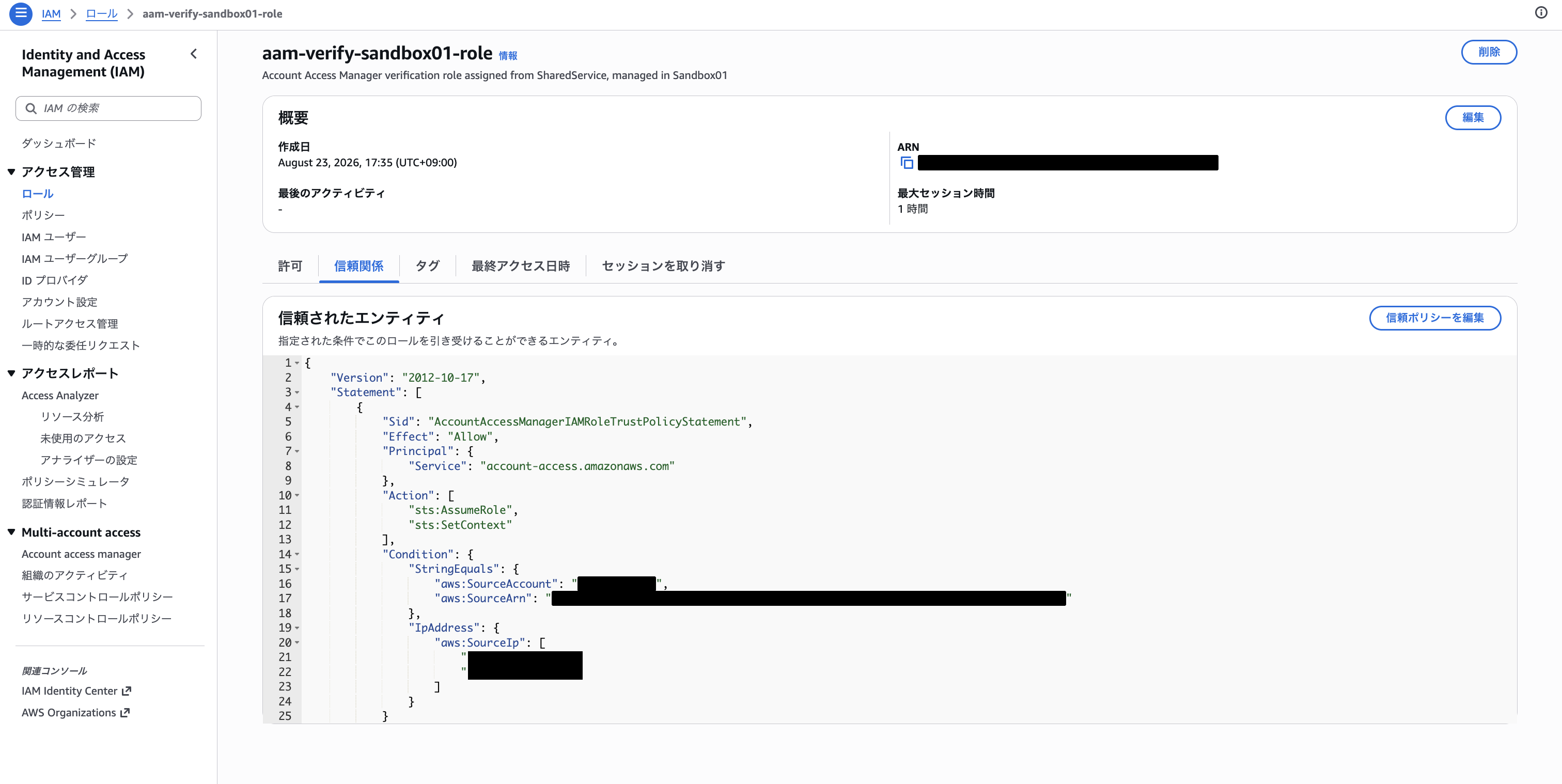The image size is (1562, 784).
Task: Open ポリシー in the sidebar
Action: point(43,215)
